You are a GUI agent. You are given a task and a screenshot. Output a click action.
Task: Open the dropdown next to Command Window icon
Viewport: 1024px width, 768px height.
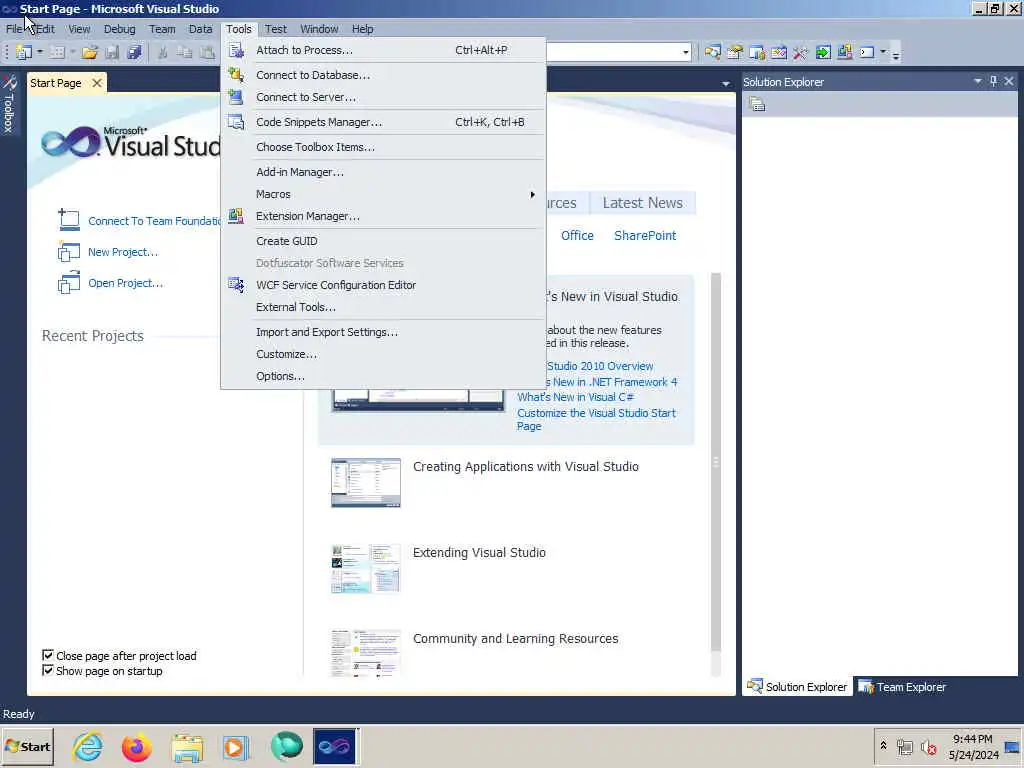pos(883,52)
